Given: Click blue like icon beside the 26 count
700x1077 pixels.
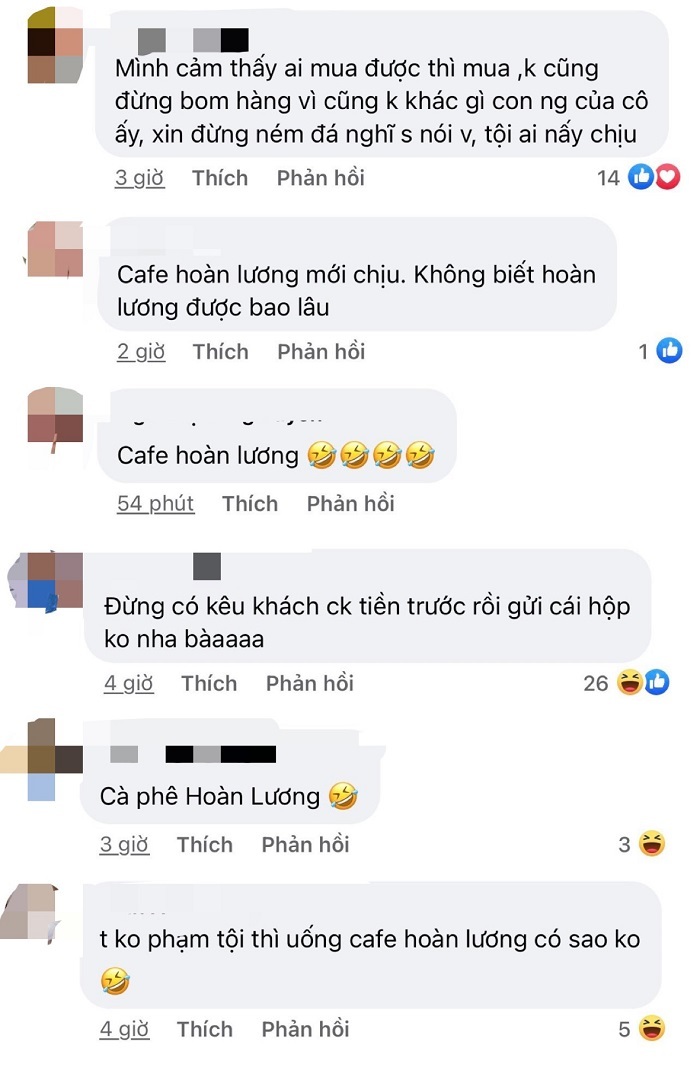Looking at the screenshot, I should coord(657,682).
